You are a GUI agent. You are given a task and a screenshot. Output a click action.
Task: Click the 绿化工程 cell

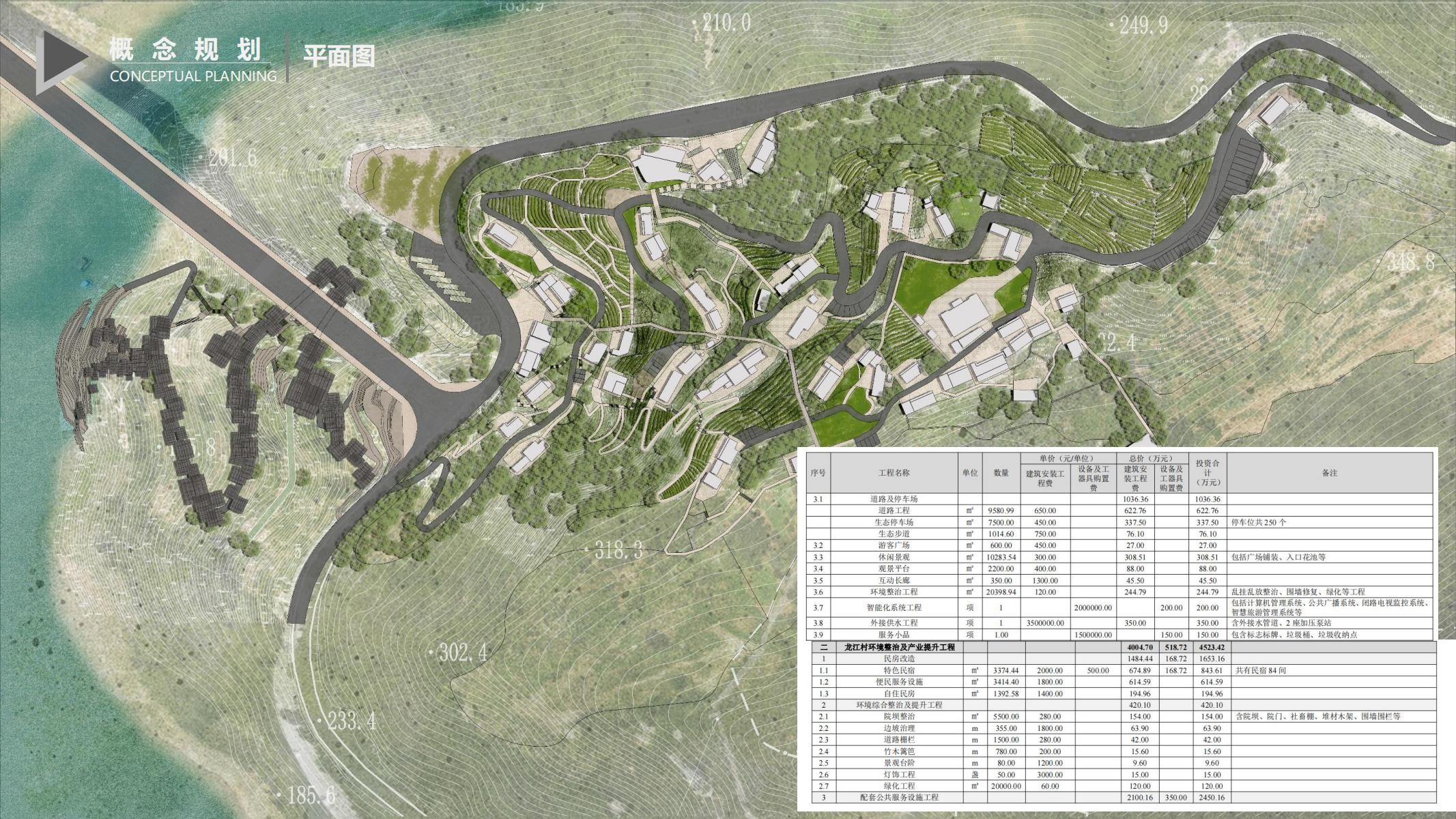(x=900, y=786)
